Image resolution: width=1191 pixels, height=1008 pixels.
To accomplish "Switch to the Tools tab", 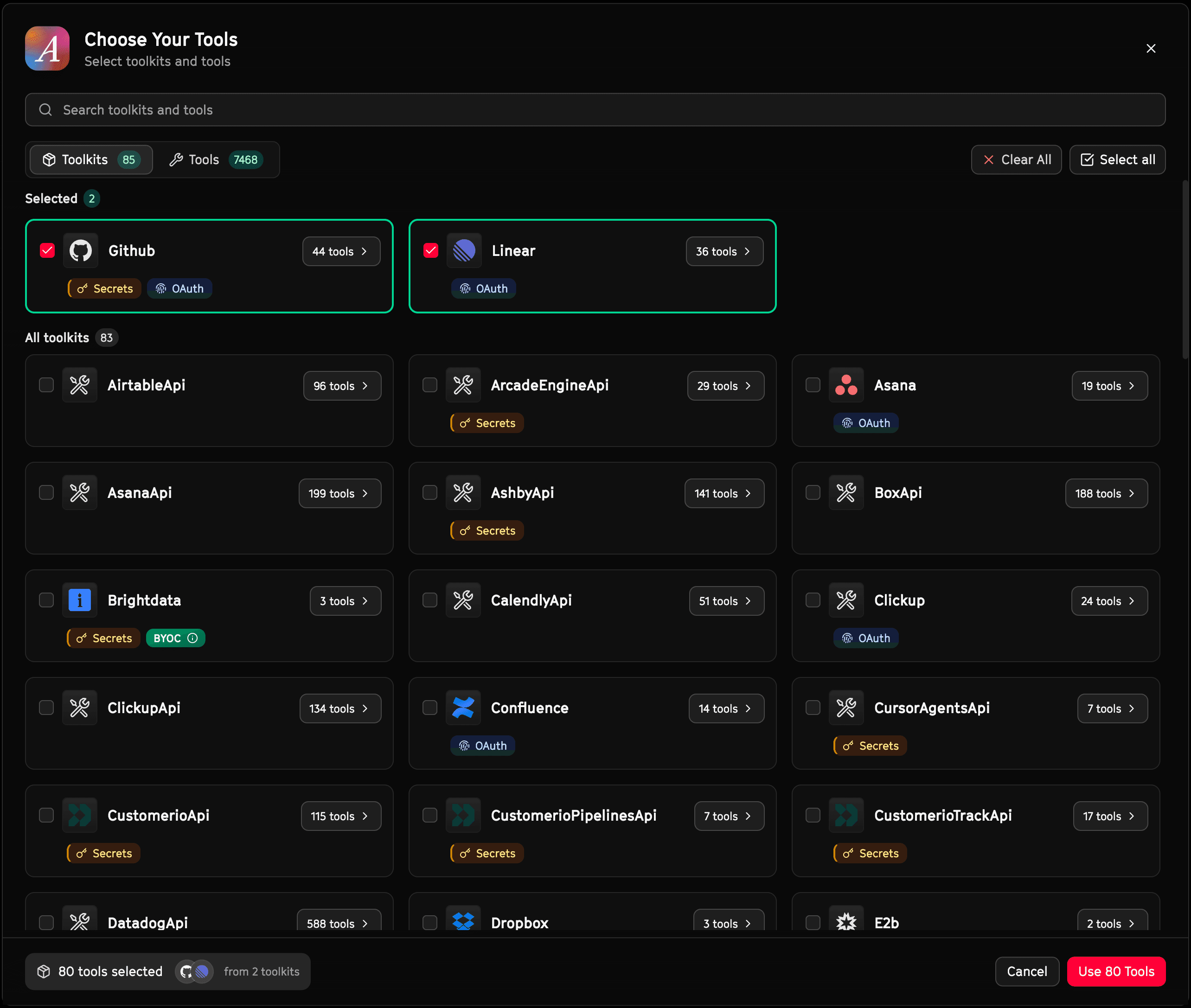I will pyautogui.click(x=216, y=160).
